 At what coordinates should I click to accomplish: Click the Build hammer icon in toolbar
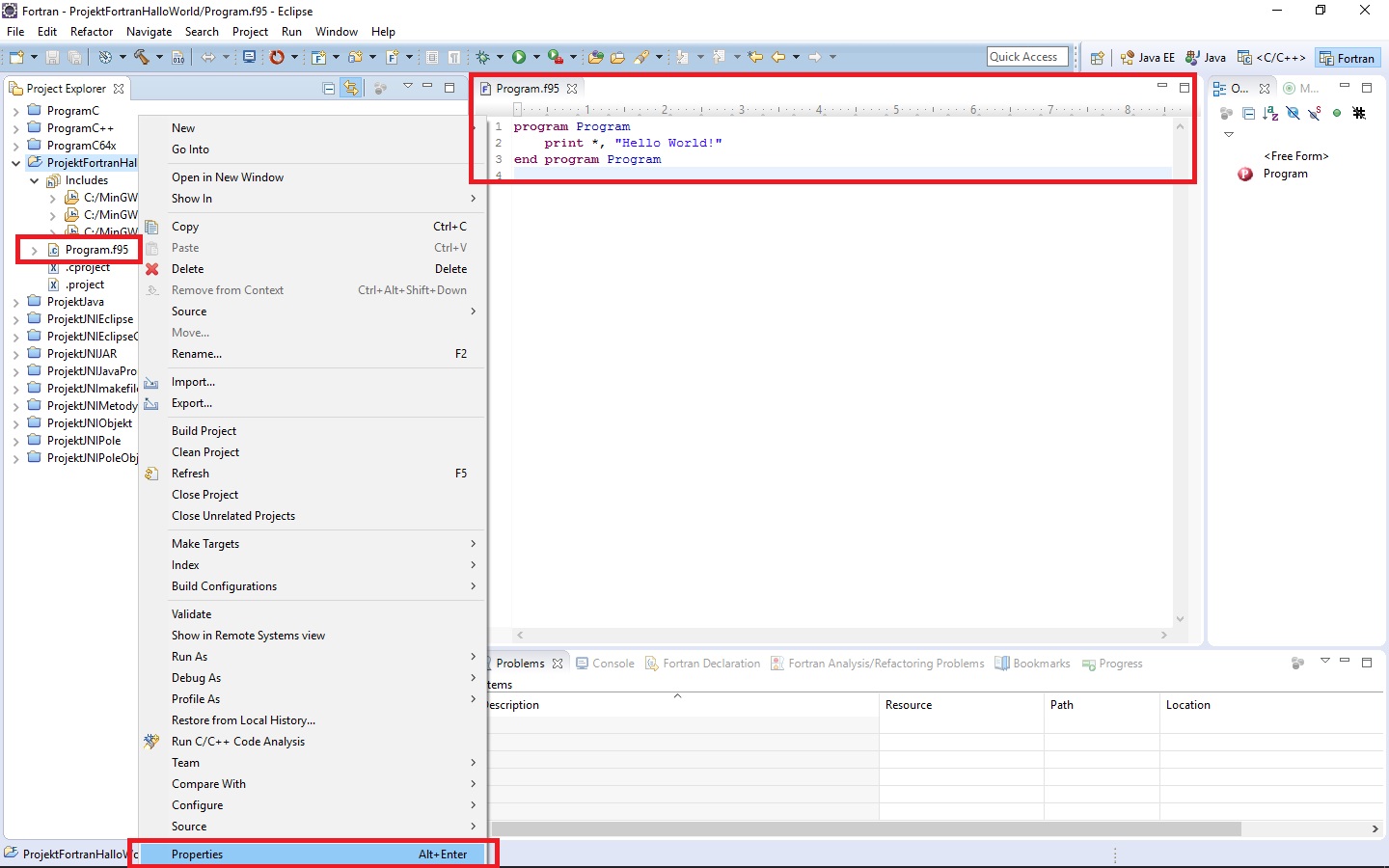pyautogui.click(x=142, y=58)
